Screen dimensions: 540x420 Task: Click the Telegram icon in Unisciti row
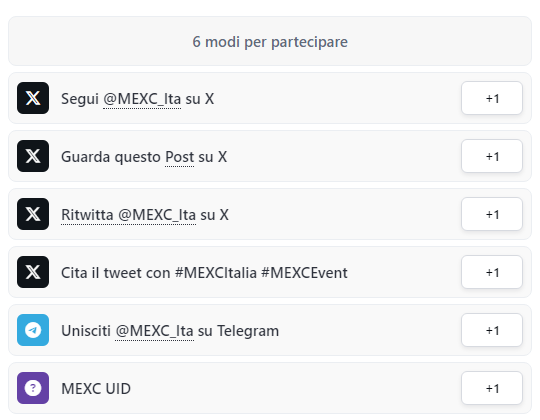33,330
